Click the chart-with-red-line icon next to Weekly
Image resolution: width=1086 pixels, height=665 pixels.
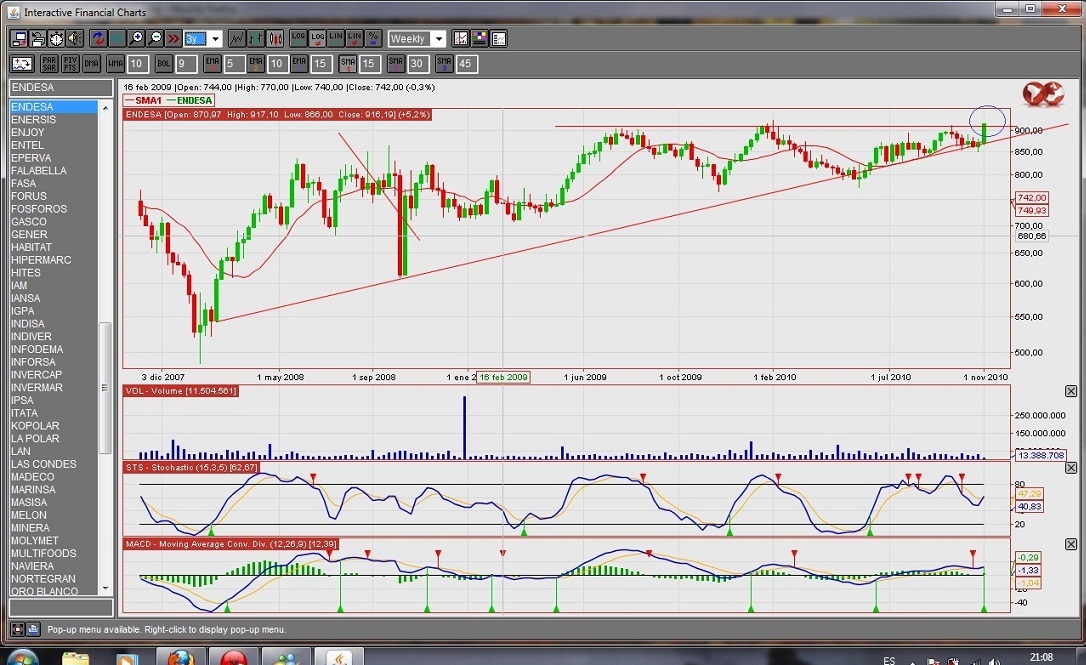click(x=461, y=39)
